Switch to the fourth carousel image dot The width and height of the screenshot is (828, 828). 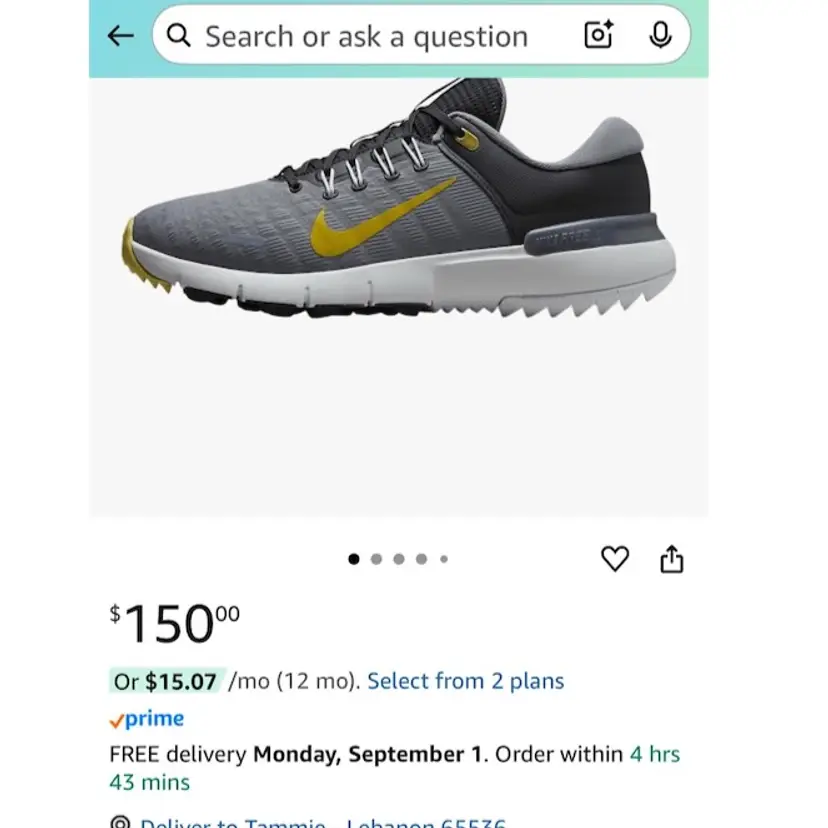click(422, 559)
